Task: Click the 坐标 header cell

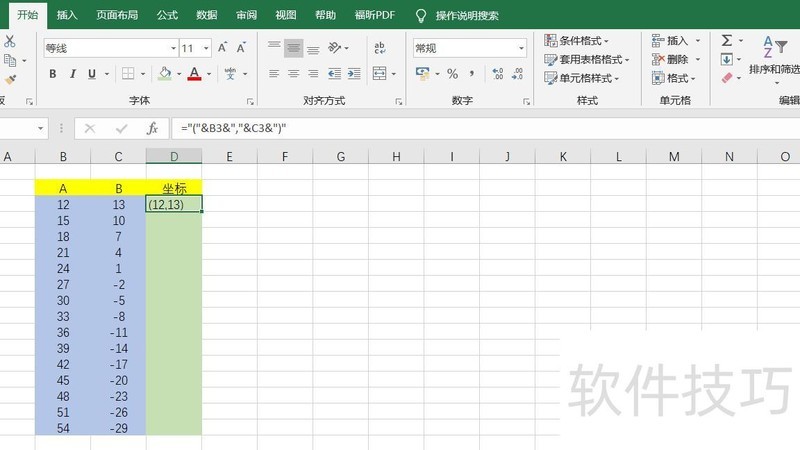Action: pyautogui.click(x=174, y=188)
